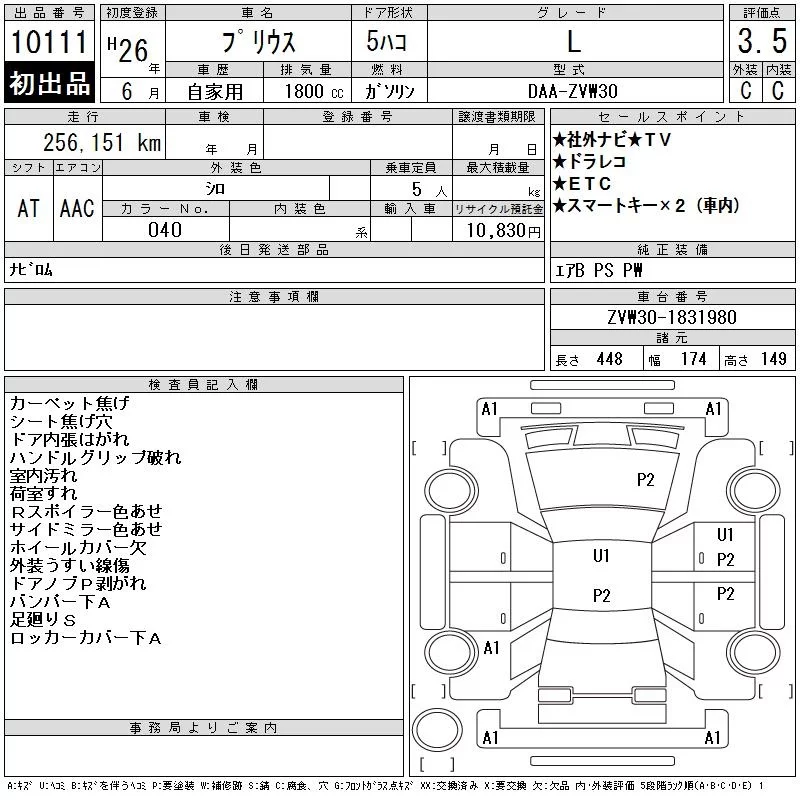800x800 pixels.
Task: Select the "検査員記入欄" section header
Action: (x=204, y=385)
